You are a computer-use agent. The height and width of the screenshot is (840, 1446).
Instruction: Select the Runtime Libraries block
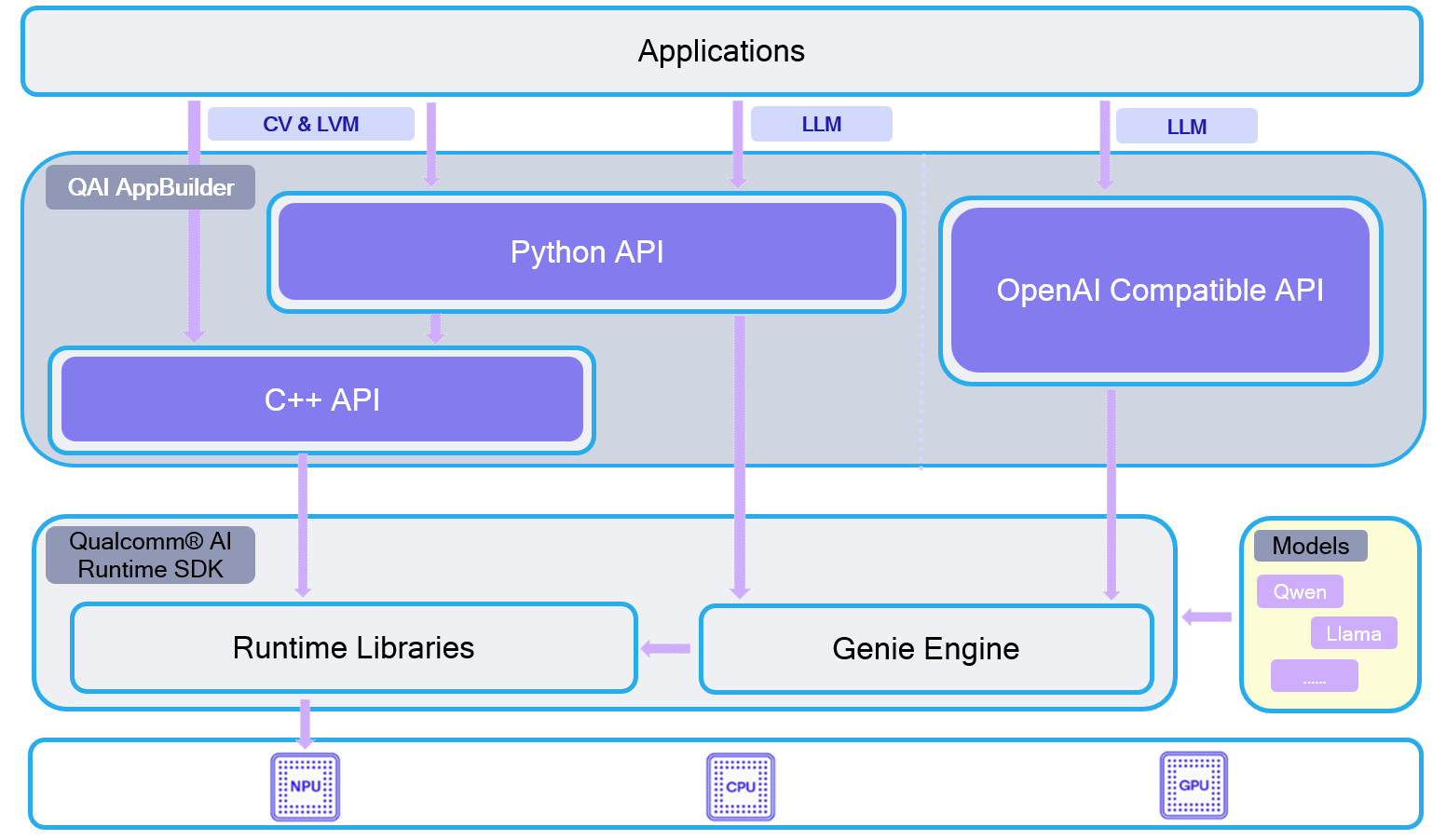pyautogui.click(x=353, y=648)
